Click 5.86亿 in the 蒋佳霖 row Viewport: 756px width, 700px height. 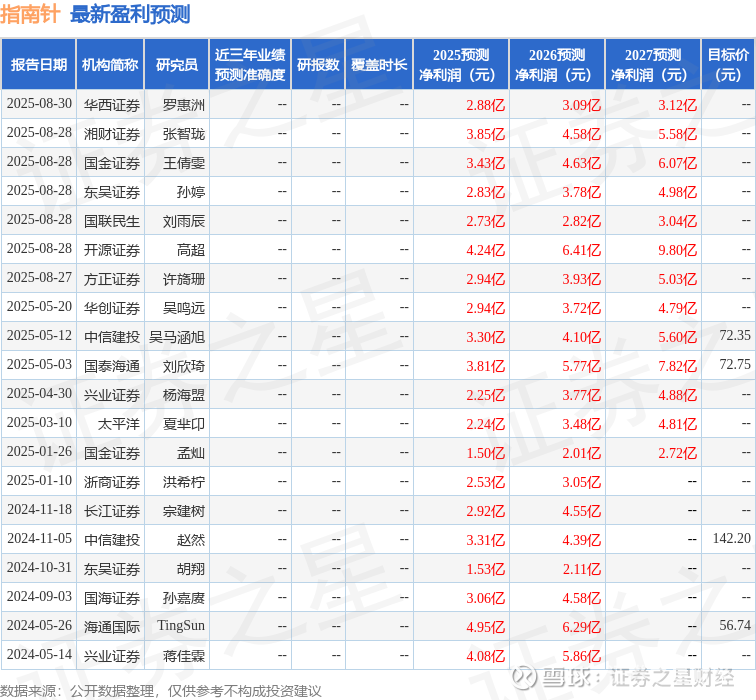coord(581,656)
